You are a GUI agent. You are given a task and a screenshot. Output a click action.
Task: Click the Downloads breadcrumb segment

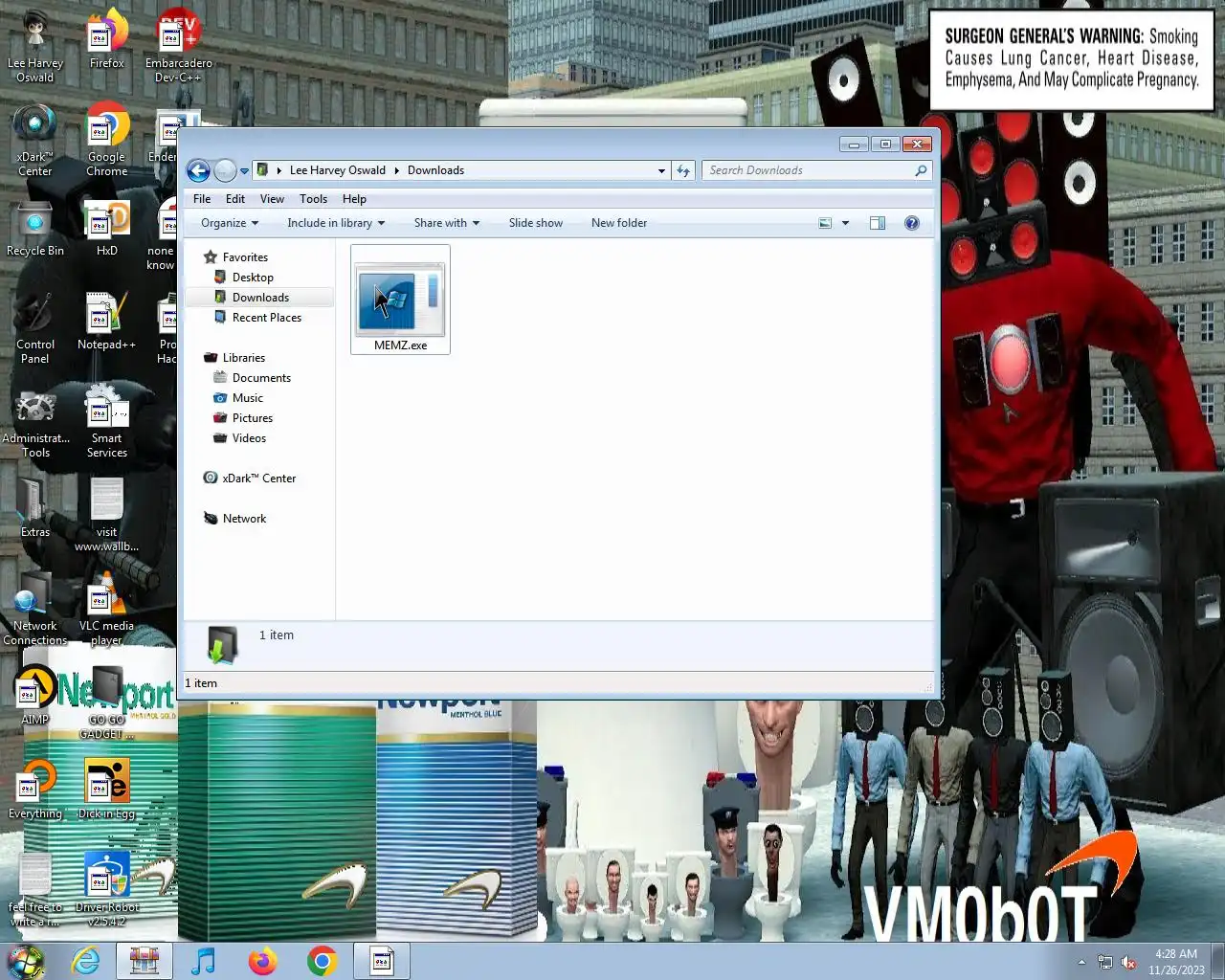(435, 170)
